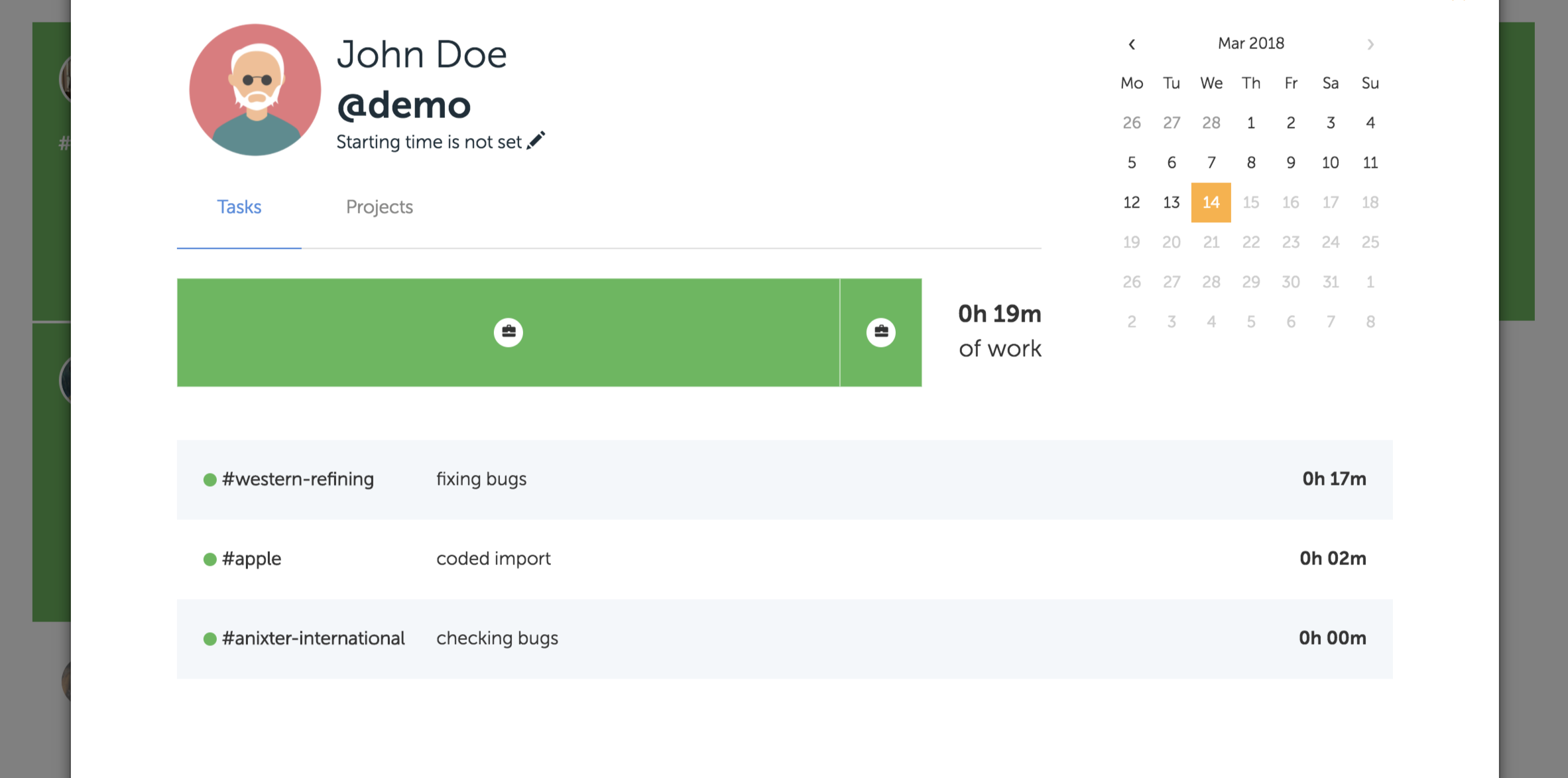Viewport: 1568px width, 778px height.
Task: Switch to the Projects tab
Action: 379,207
